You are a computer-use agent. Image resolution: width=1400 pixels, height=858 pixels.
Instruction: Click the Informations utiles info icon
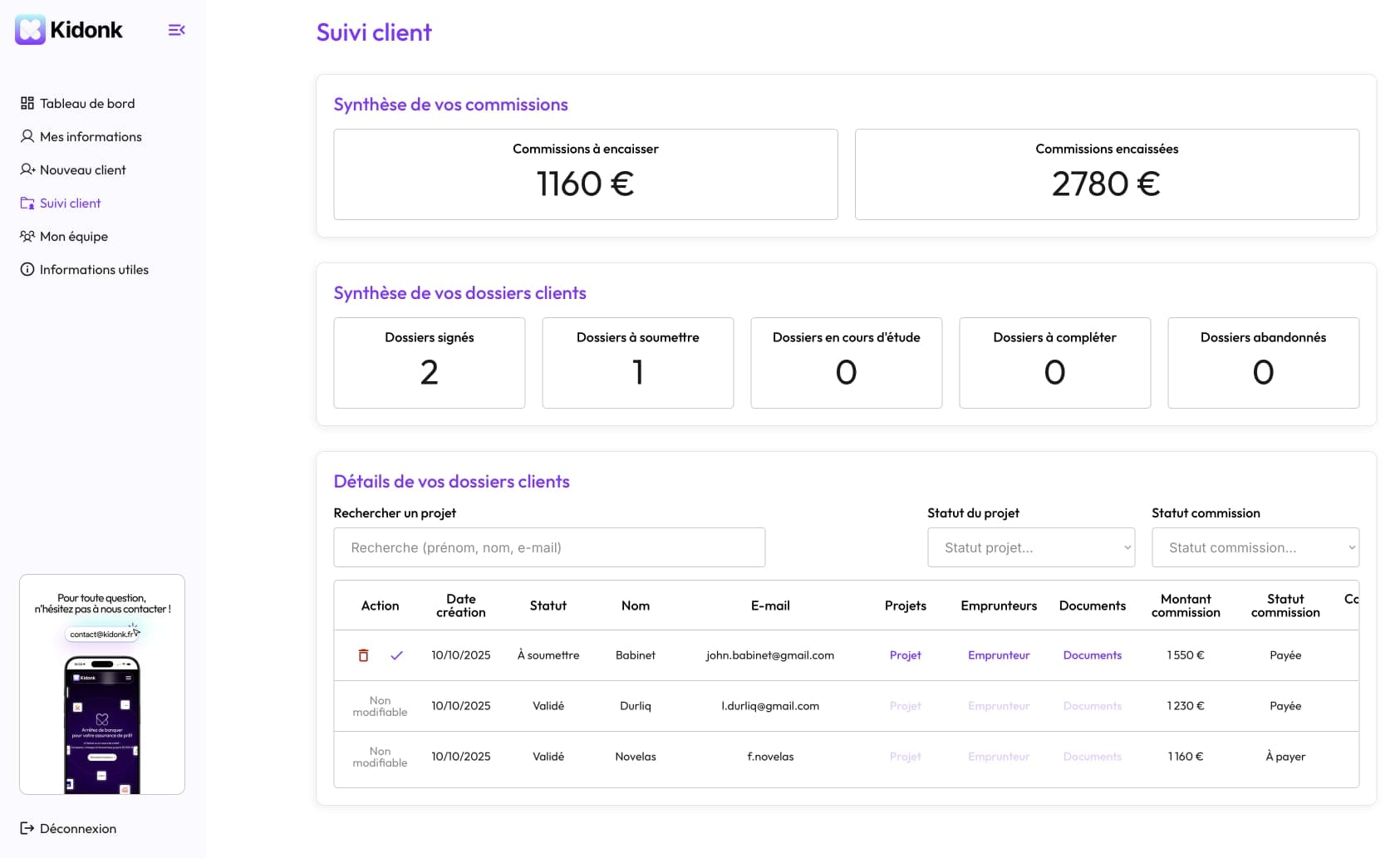pyautogui.click(x=27, y=269)
